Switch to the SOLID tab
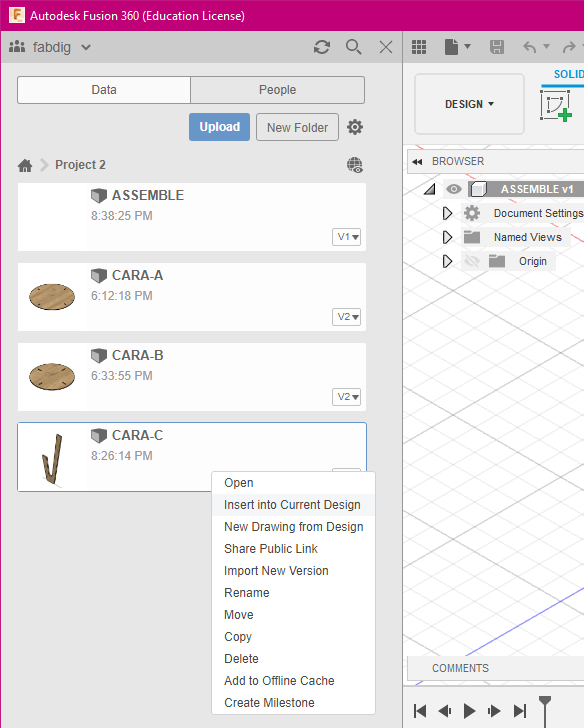Screen dimensions: 584x728 click(568, 74)
